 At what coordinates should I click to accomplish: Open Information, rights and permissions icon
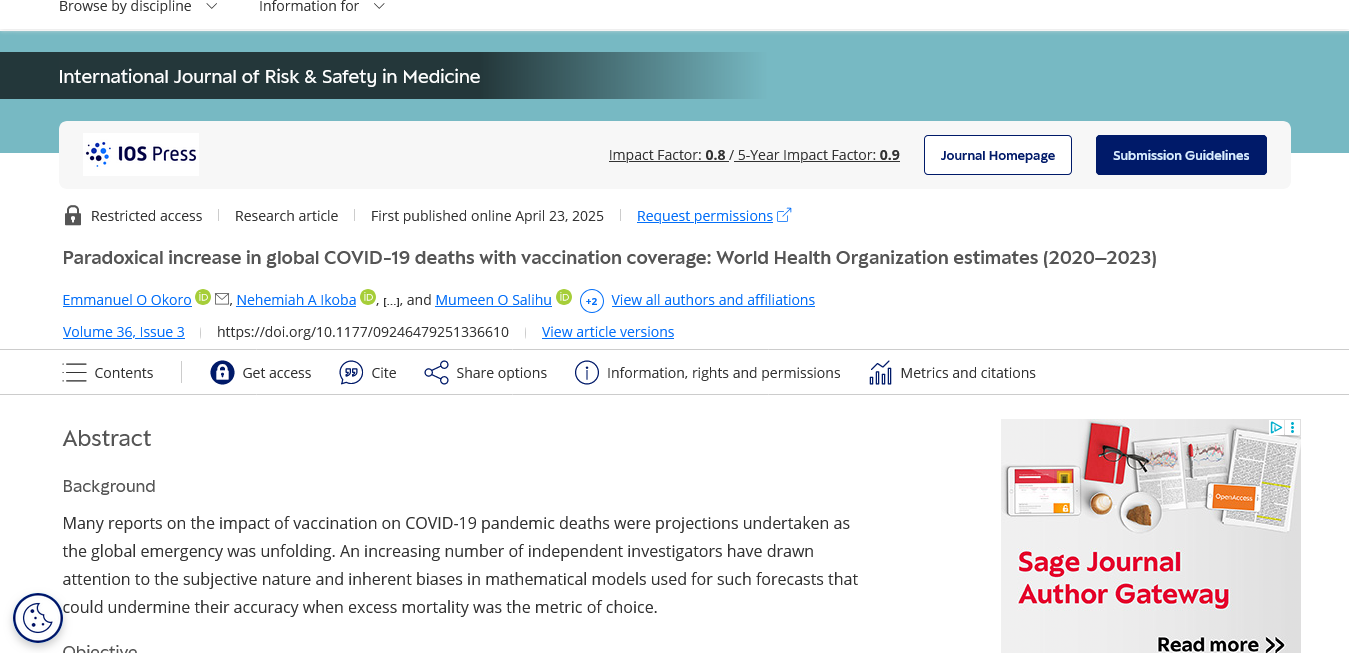point(586,373)
